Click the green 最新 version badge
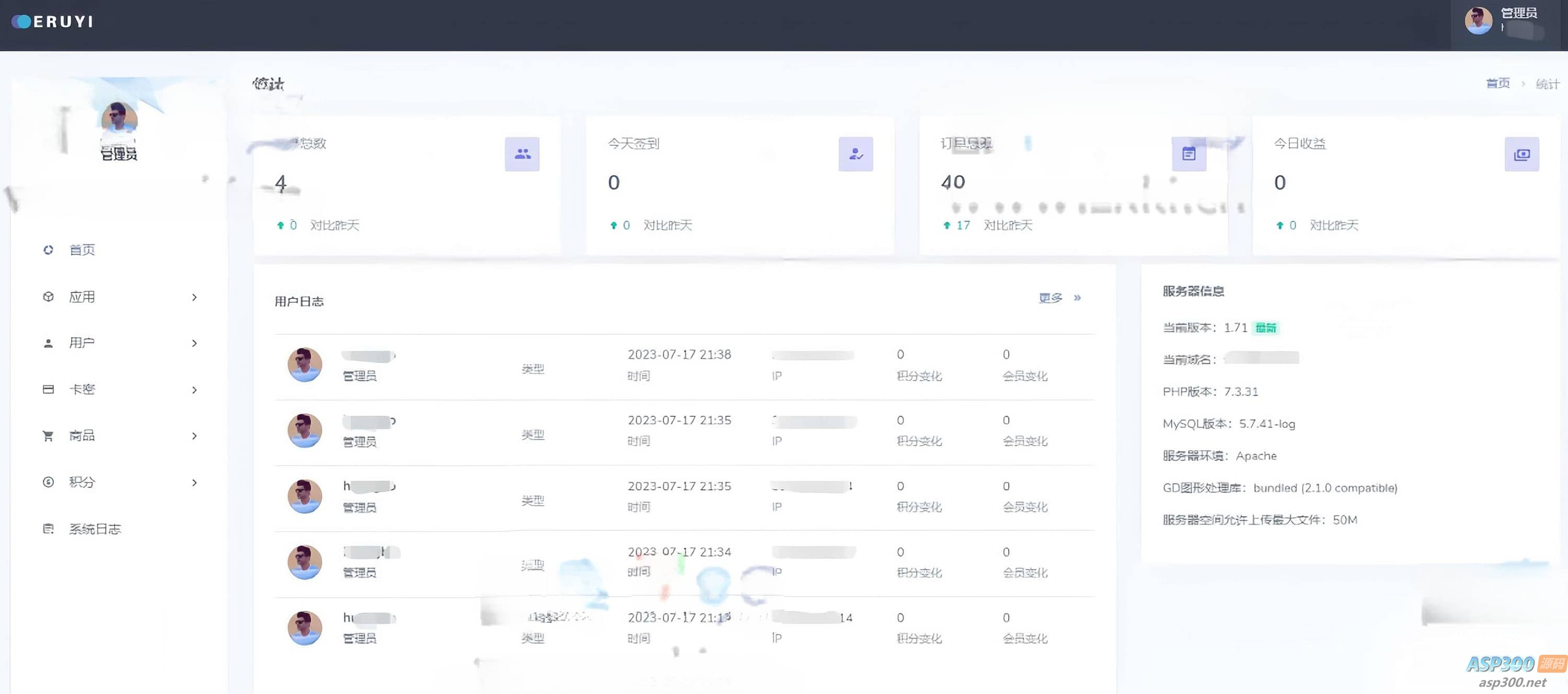This screenshot has width=1568, height=694. [1267, 327]
